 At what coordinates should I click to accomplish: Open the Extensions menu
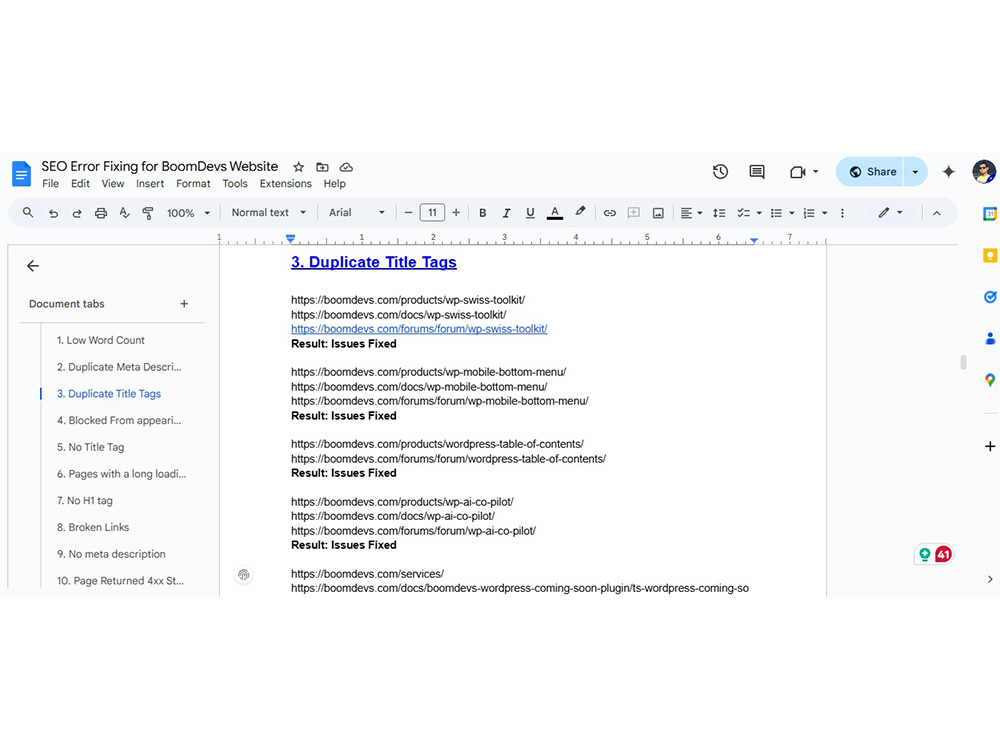(286, 184)
